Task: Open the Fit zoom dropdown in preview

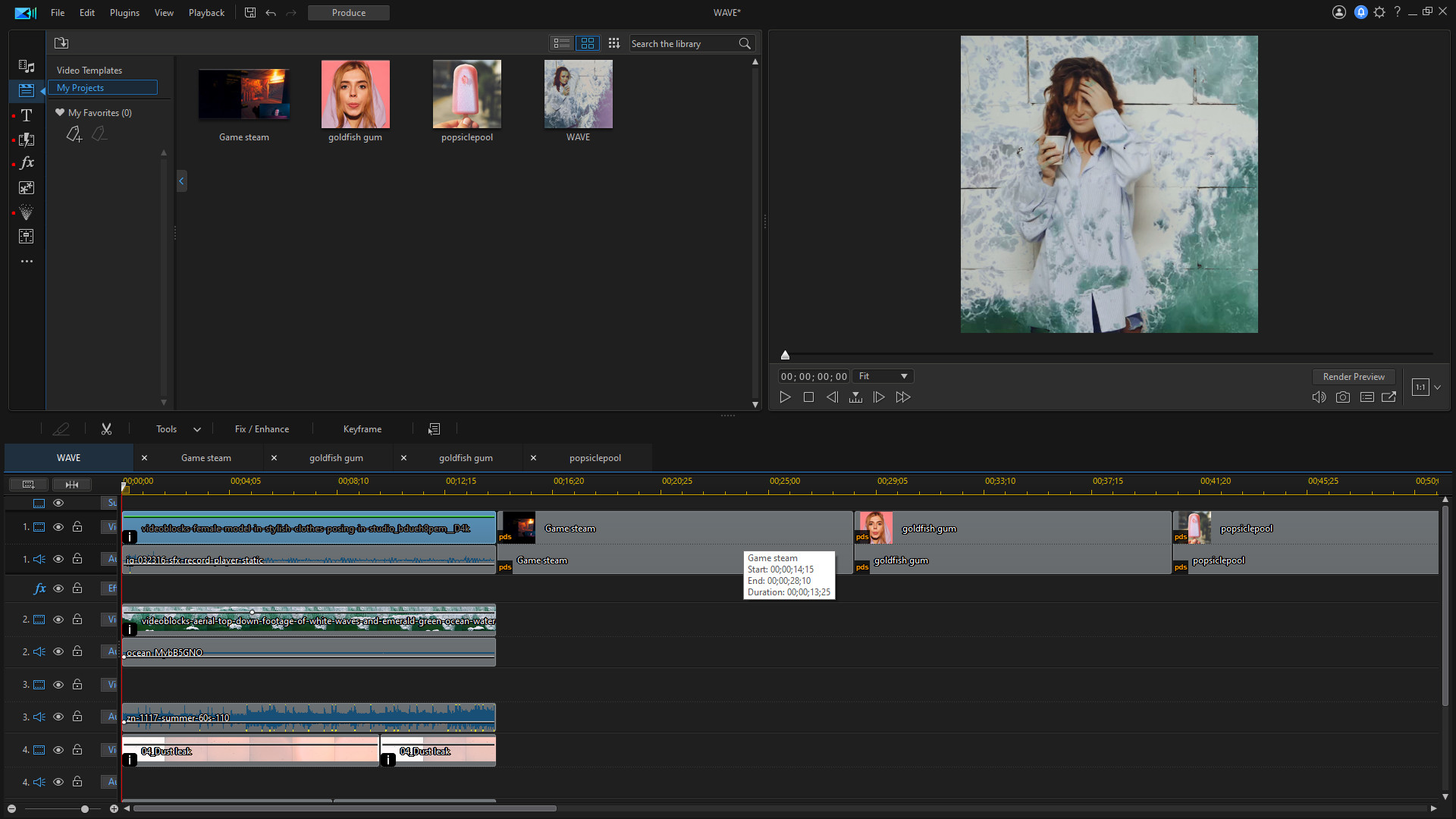Action: pos(882,375)
